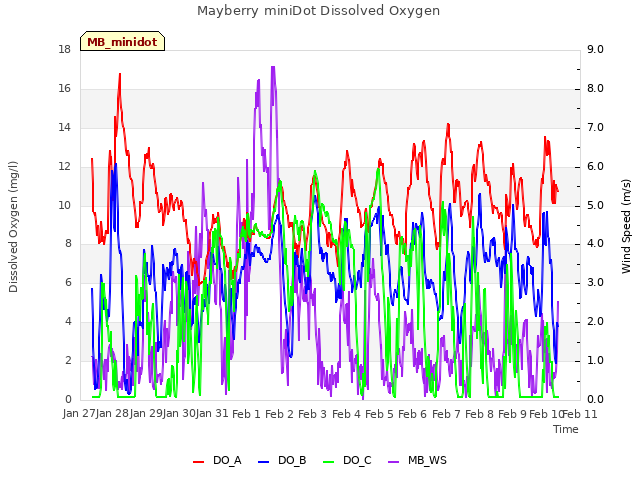This screenshot has width=640, height=480.
Task: Select the MB_minidot chart label box
Action: point(122,41)
